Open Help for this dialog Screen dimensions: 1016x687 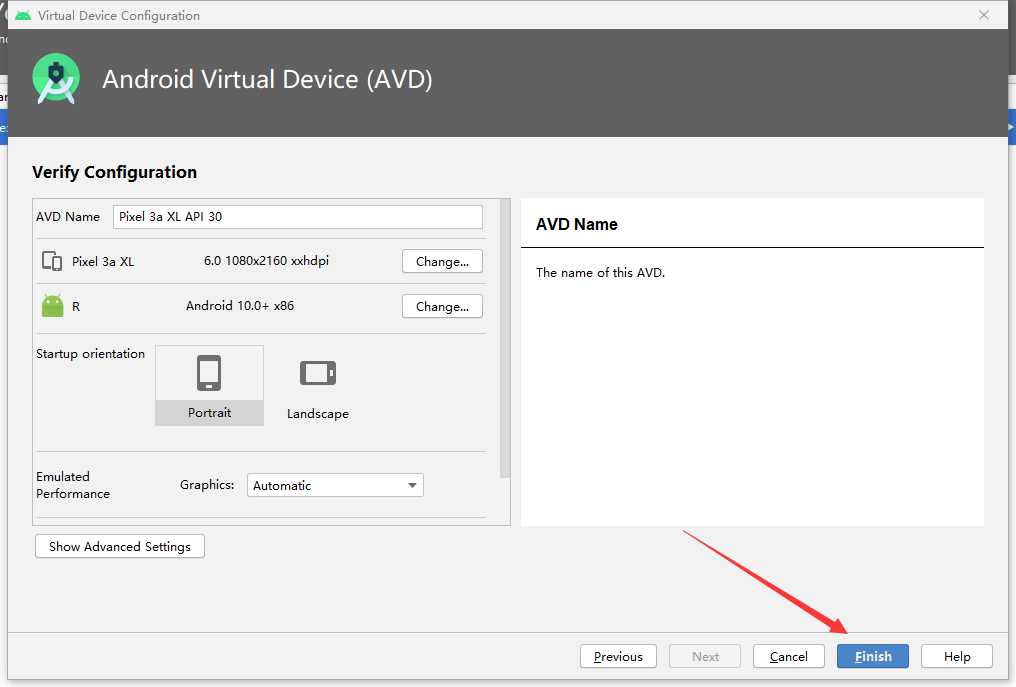pyautogui.click(x=956, y=656)
